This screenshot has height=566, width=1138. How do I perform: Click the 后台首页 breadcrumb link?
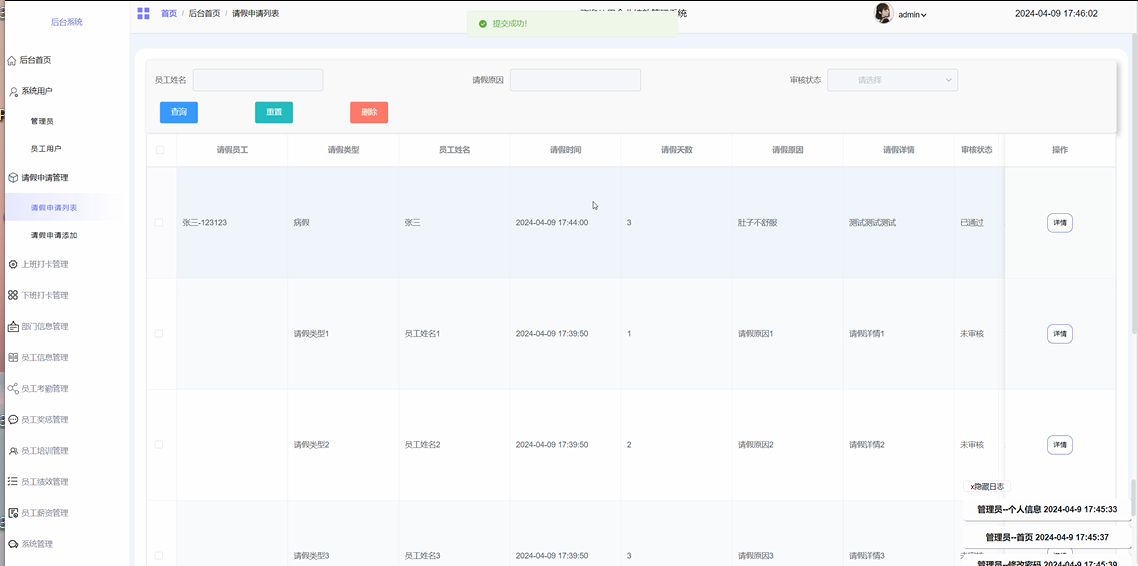click(204, 14)
